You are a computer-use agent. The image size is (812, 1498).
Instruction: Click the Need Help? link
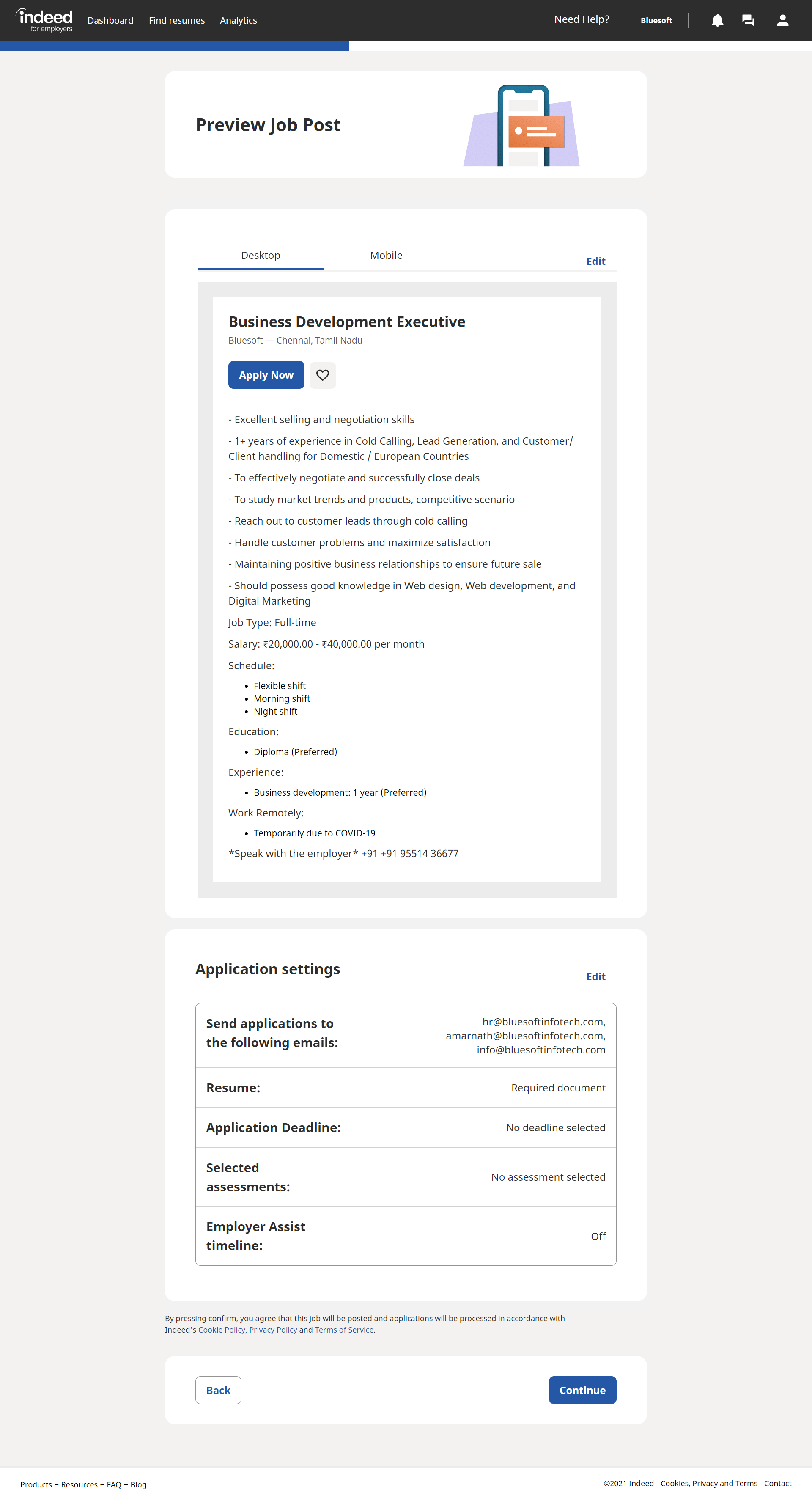coord(581,19)
